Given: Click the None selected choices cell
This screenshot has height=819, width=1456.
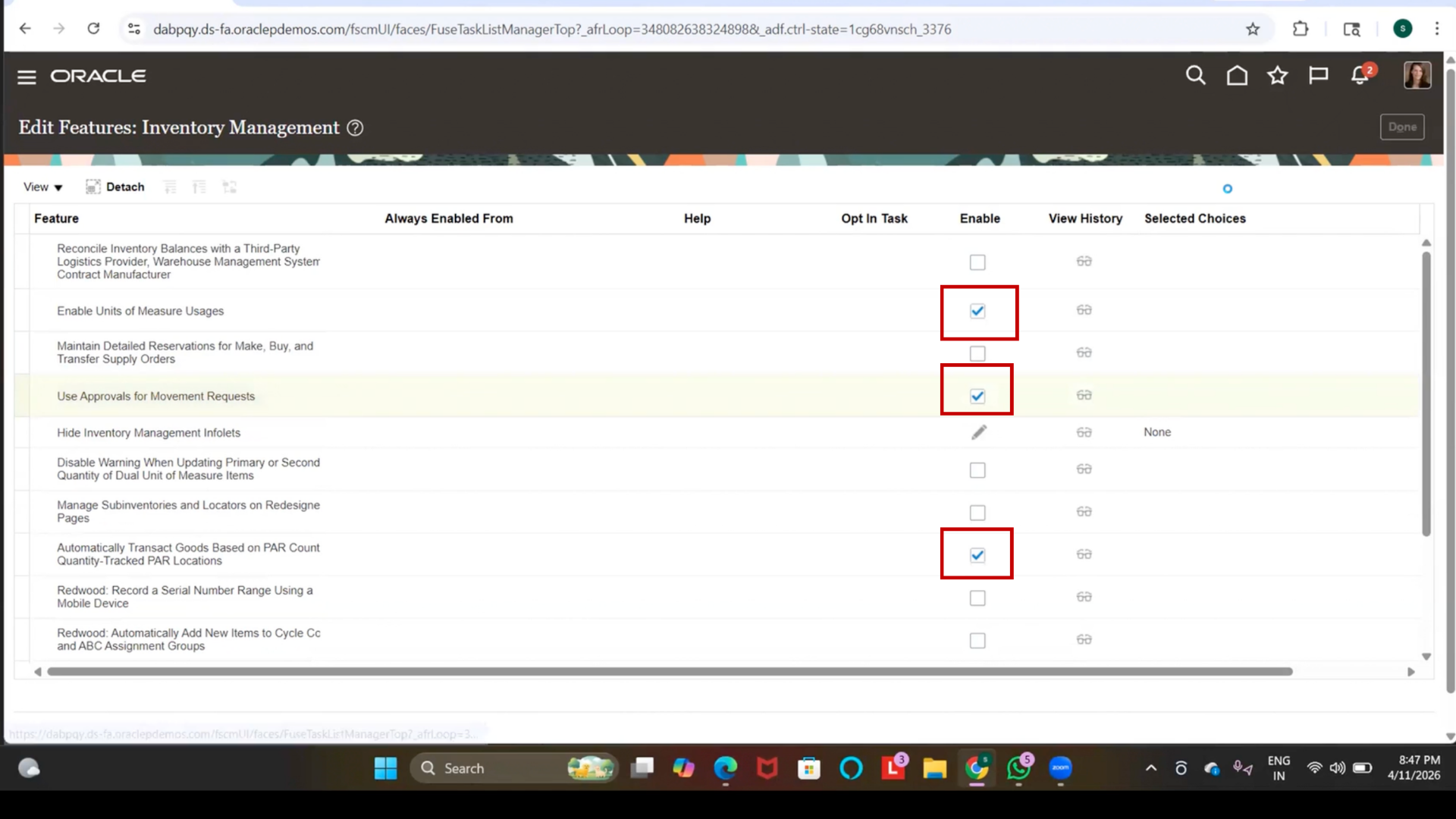Looking at the screenshot, I should pyautogui.click(x=1157, y=431).
